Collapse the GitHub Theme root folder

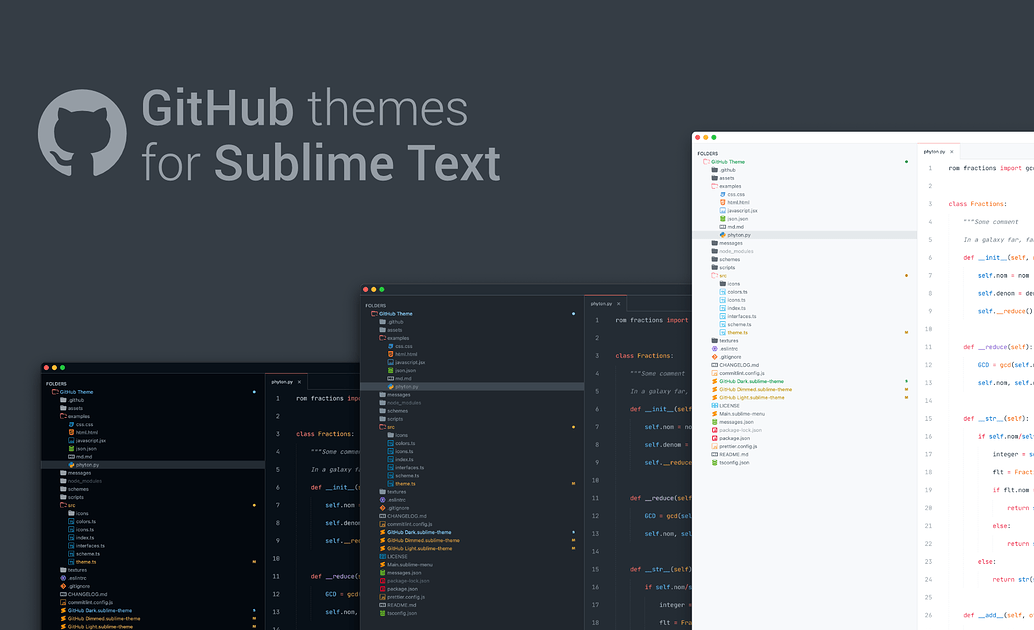point(706,161)
